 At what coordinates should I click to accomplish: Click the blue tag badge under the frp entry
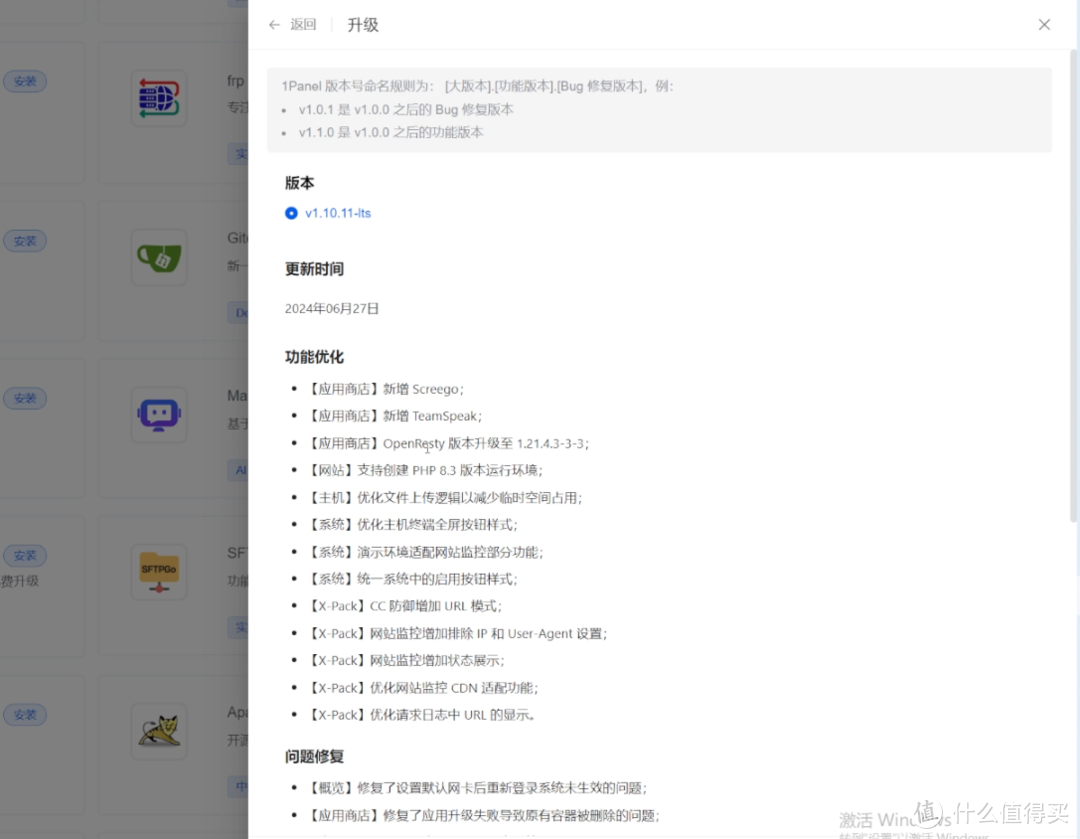pyautogui.click(x=241, y=153)
